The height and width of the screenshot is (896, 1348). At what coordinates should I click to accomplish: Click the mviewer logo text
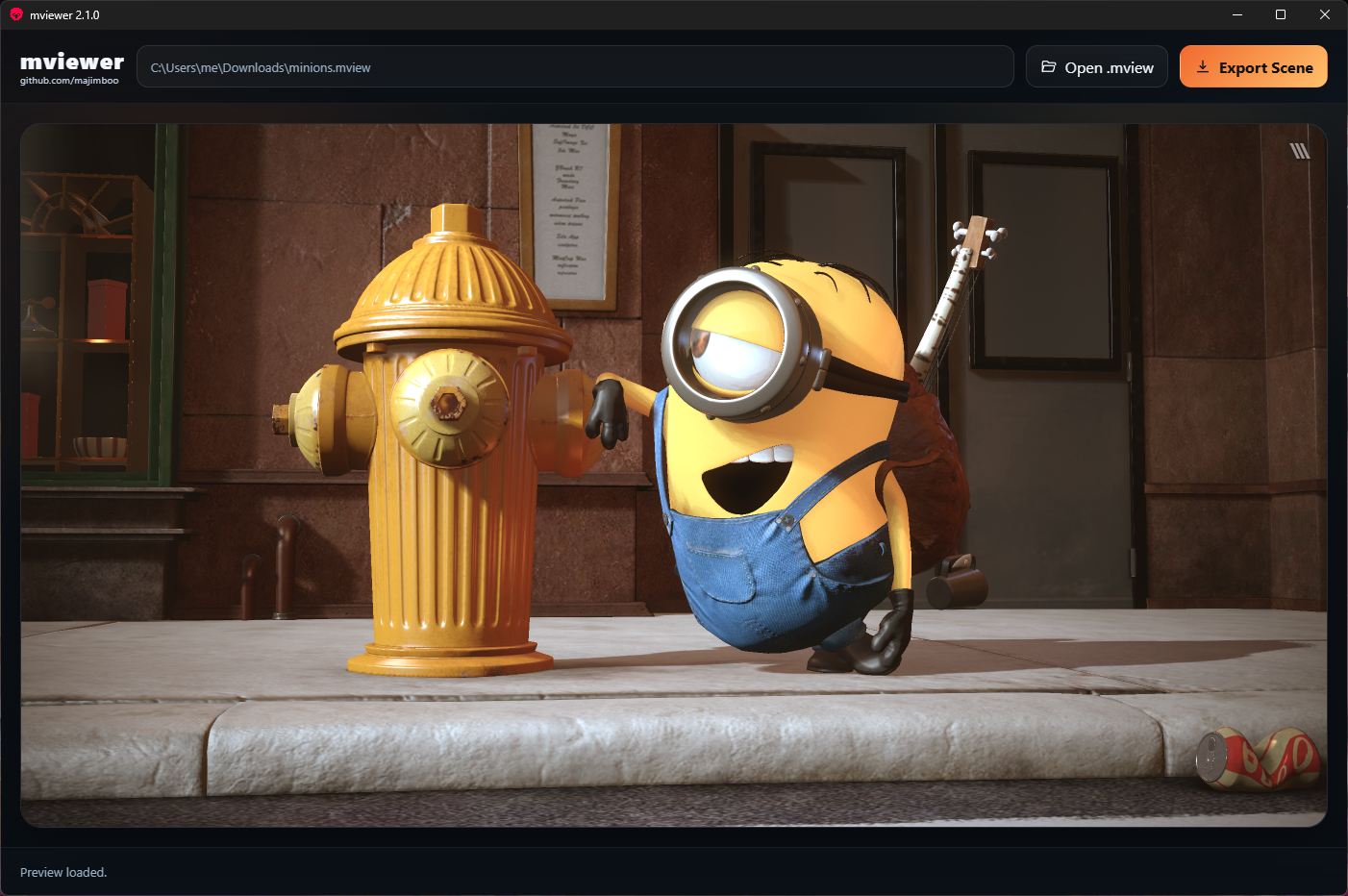tap(71, 61)
